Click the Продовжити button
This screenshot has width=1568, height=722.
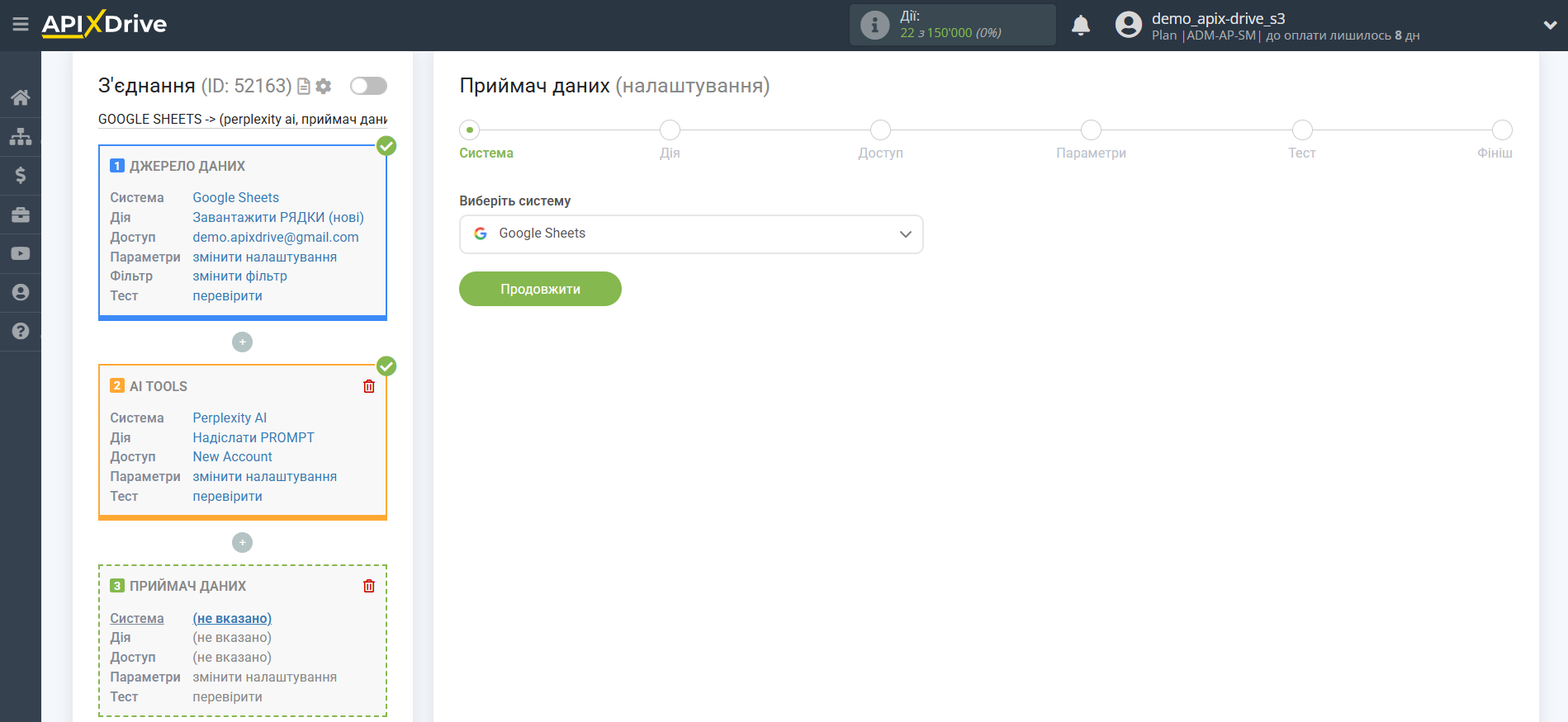[540, 289]
